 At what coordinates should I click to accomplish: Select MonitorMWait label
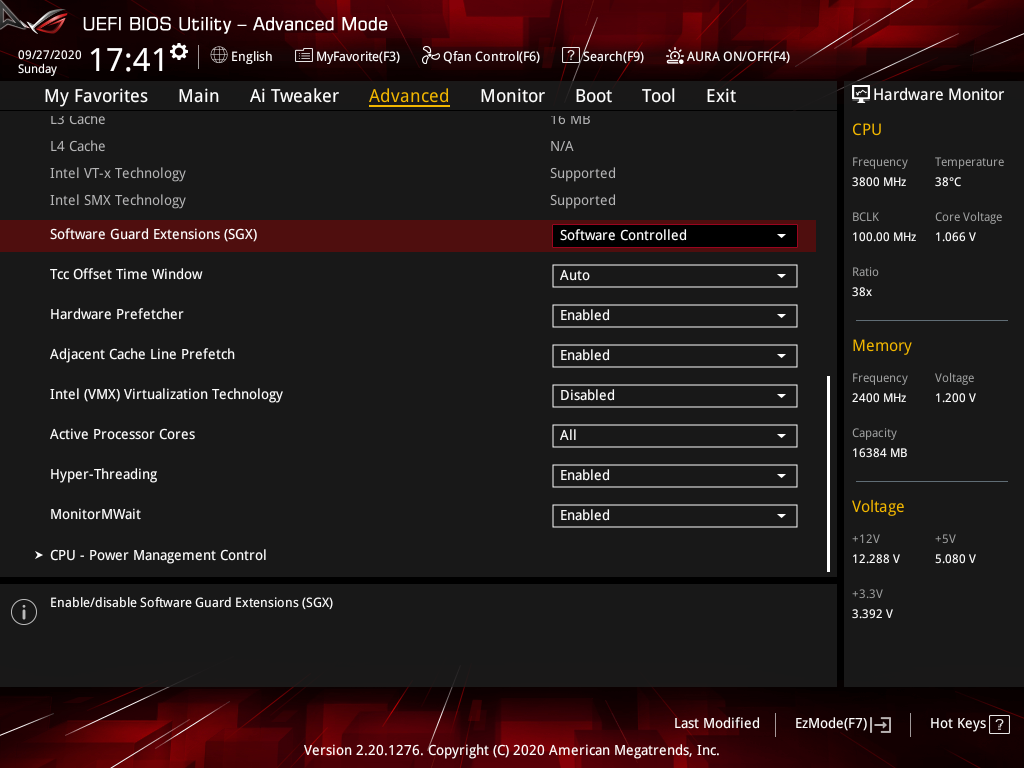coord(95,515)
